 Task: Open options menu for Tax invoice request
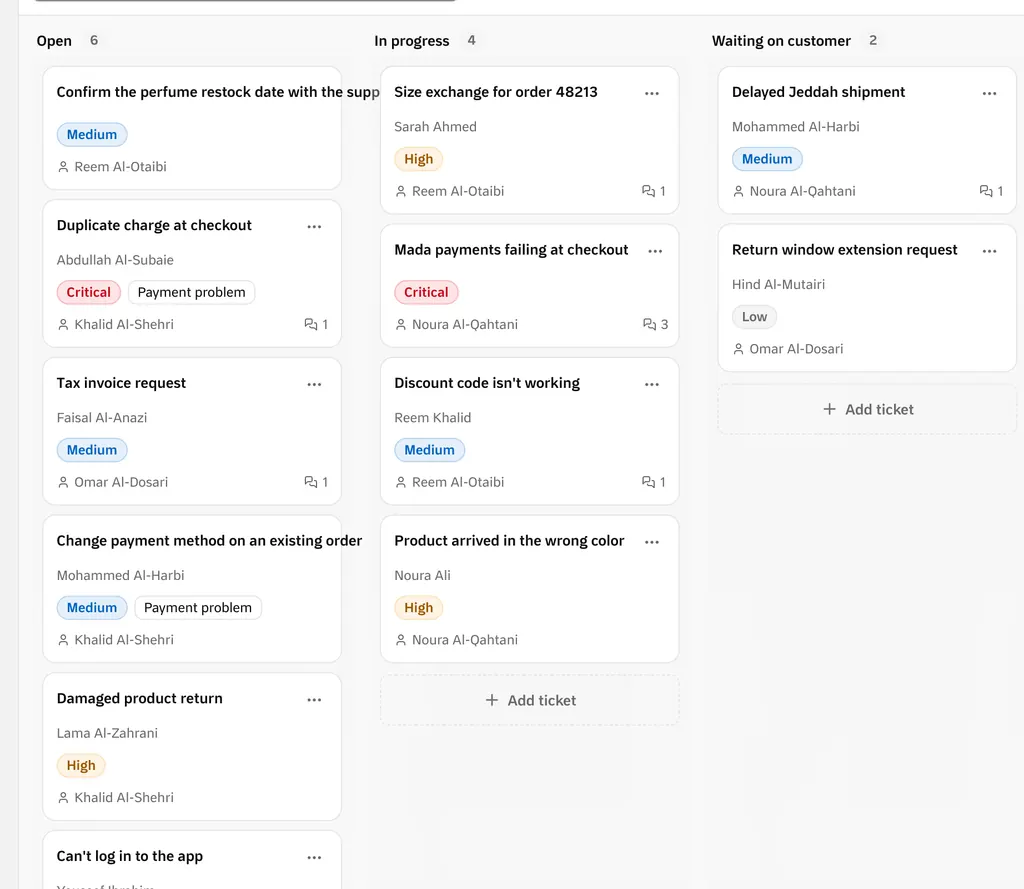click(x=314, y=384)
